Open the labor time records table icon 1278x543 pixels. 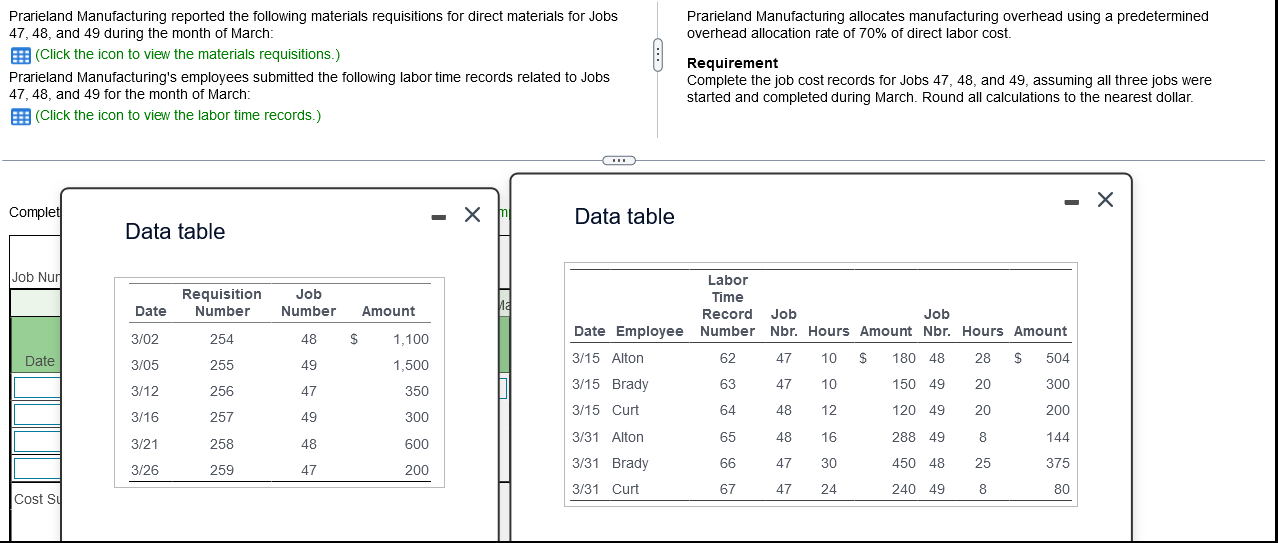click(x=20, y=116)
